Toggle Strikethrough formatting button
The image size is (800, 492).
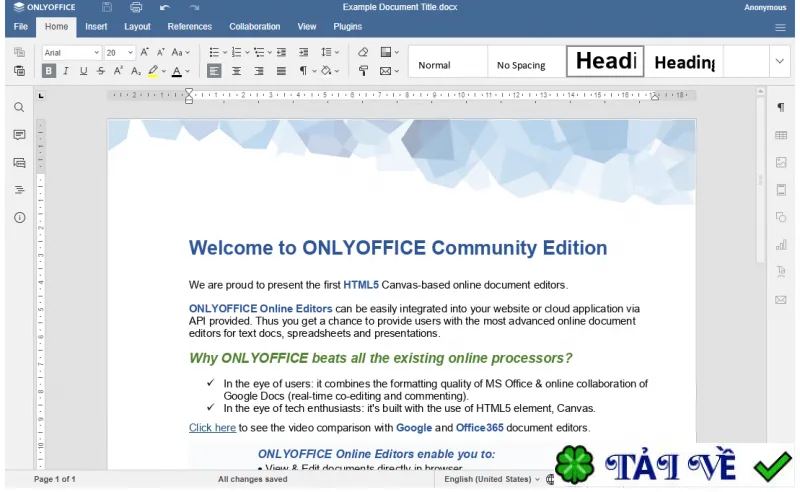tap(101, 70)
